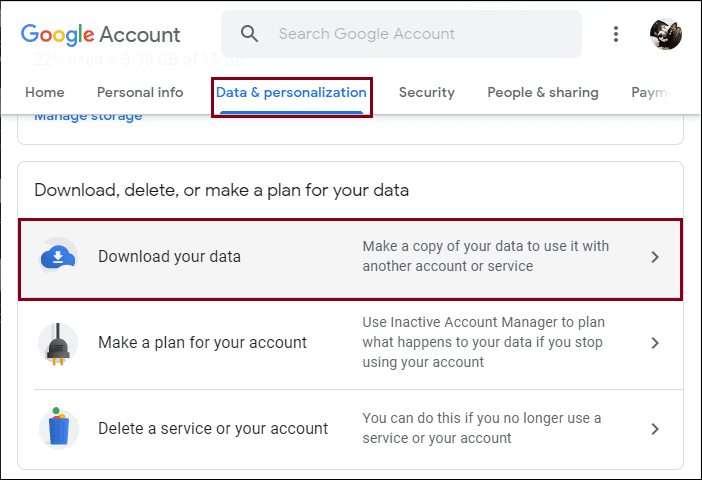The height and width of the screenshot is (480, 702).
Task: Focus the Search Google Account field
Action: pyautogui.click(x=402, y=34)
